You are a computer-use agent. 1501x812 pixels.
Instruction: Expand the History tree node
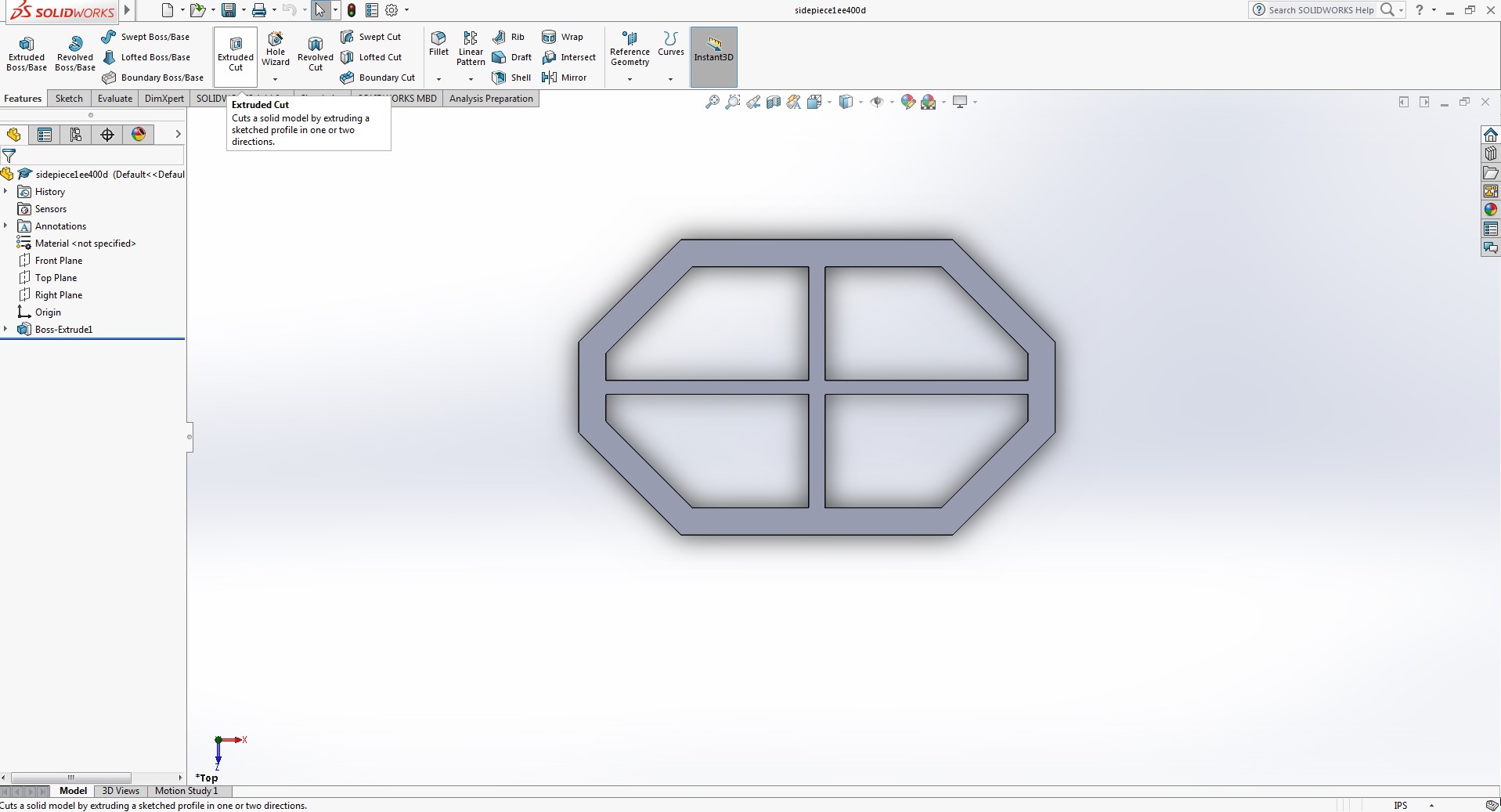pos(6,192)
